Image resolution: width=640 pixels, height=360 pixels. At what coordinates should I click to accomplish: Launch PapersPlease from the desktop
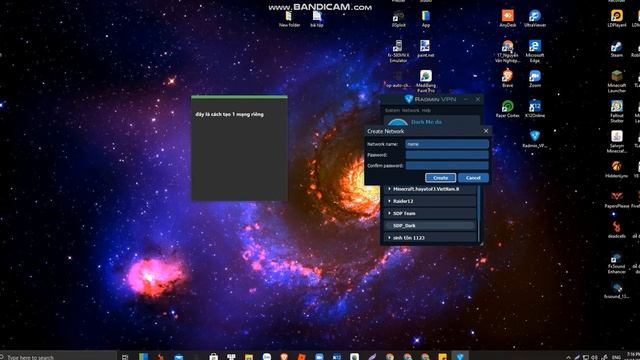coord(617,199)
